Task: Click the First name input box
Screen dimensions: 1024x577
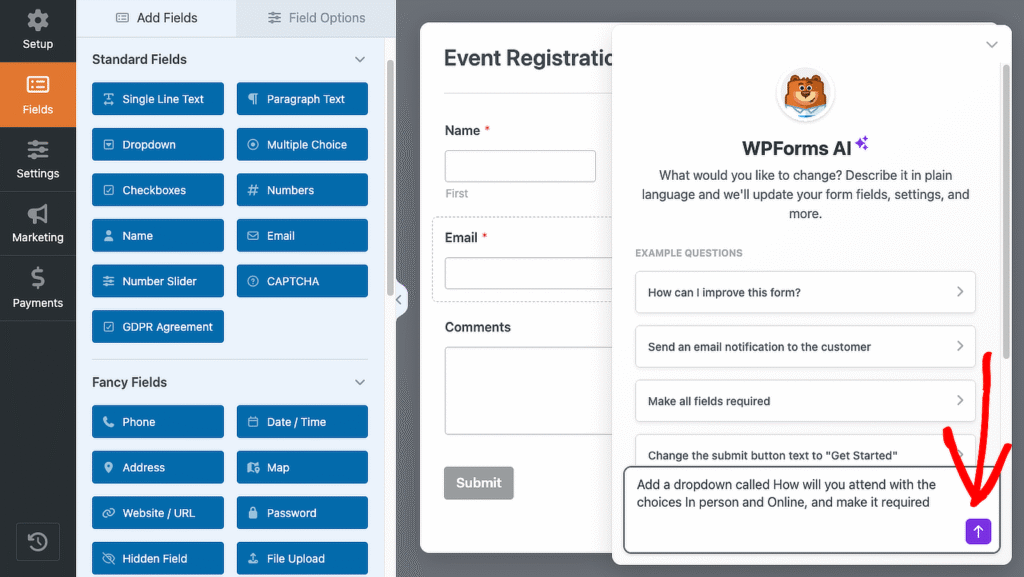Action: tap(520, 166)
